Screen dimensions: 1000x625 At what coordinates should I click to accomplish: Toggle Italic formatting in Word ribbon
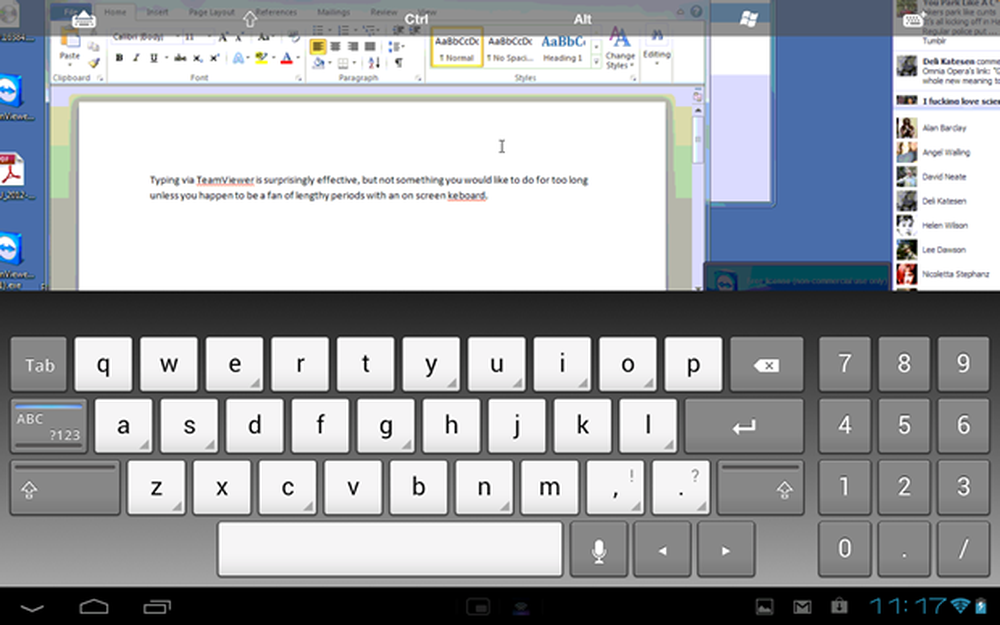(136, 58)
